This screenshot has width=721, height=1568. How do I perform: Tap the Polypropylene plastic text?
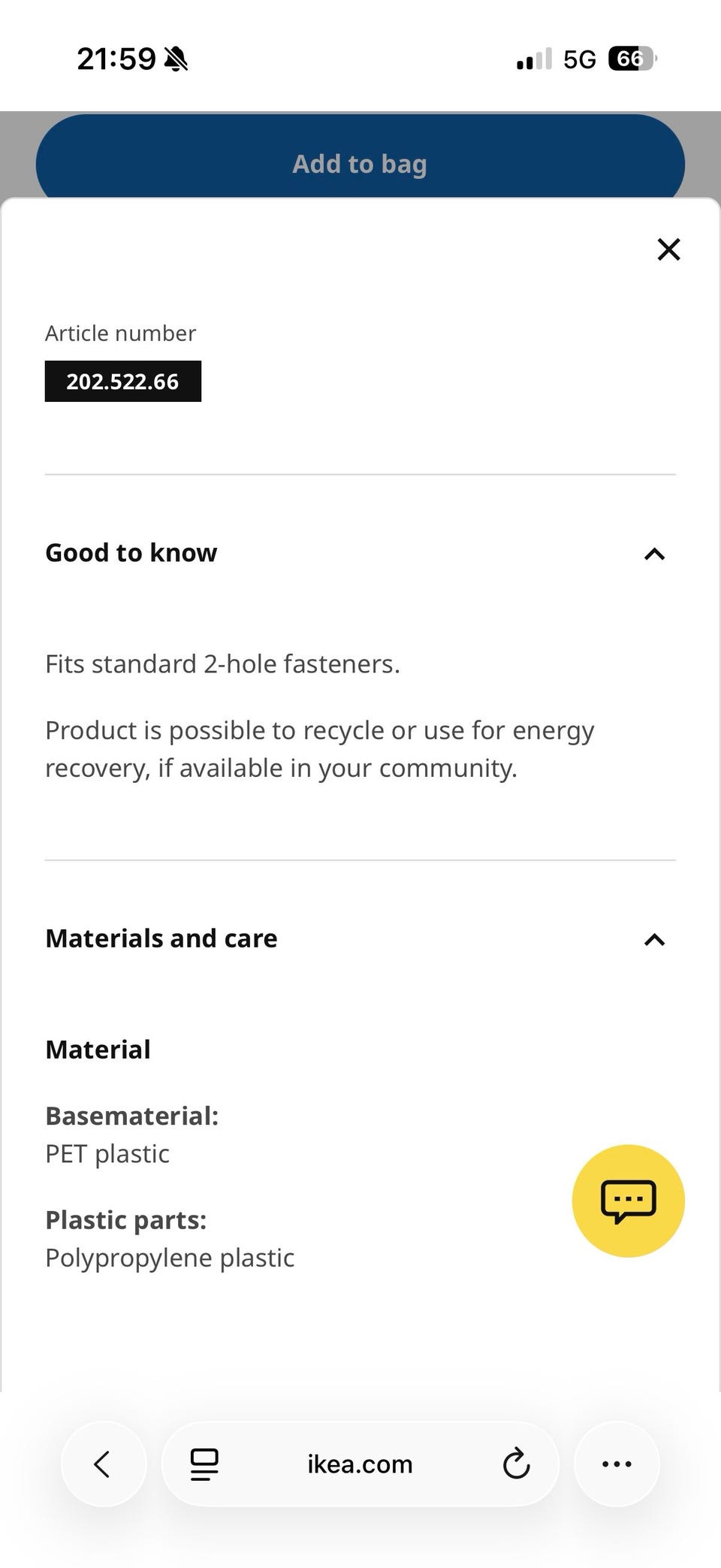(x=170, y=1258)
